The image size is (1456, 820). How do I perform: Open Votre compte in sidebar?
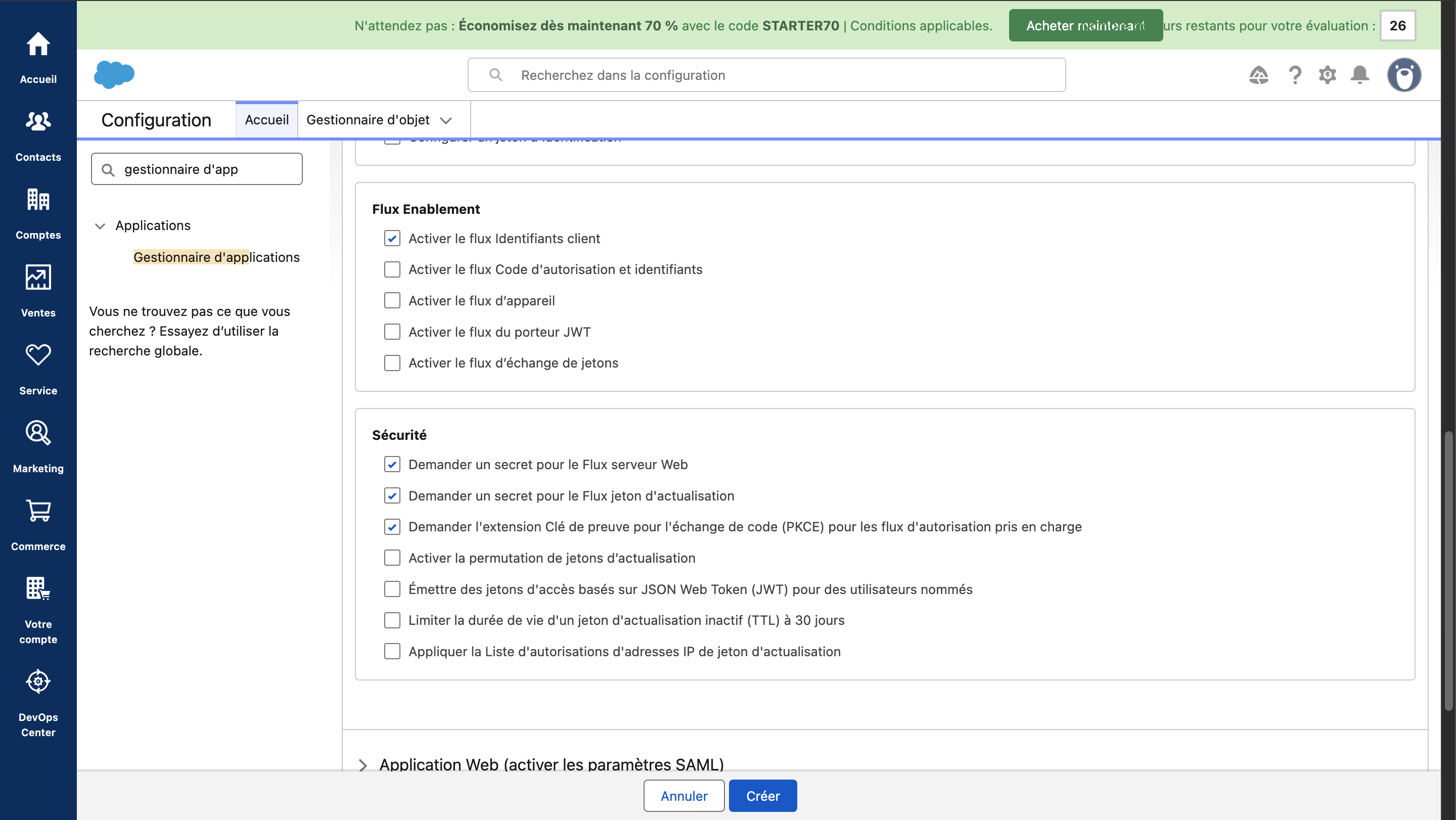[x=38, y=610]
